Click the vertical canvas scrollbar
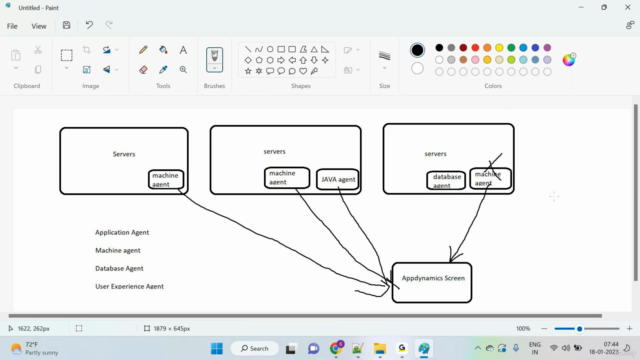 click(635, 193)
